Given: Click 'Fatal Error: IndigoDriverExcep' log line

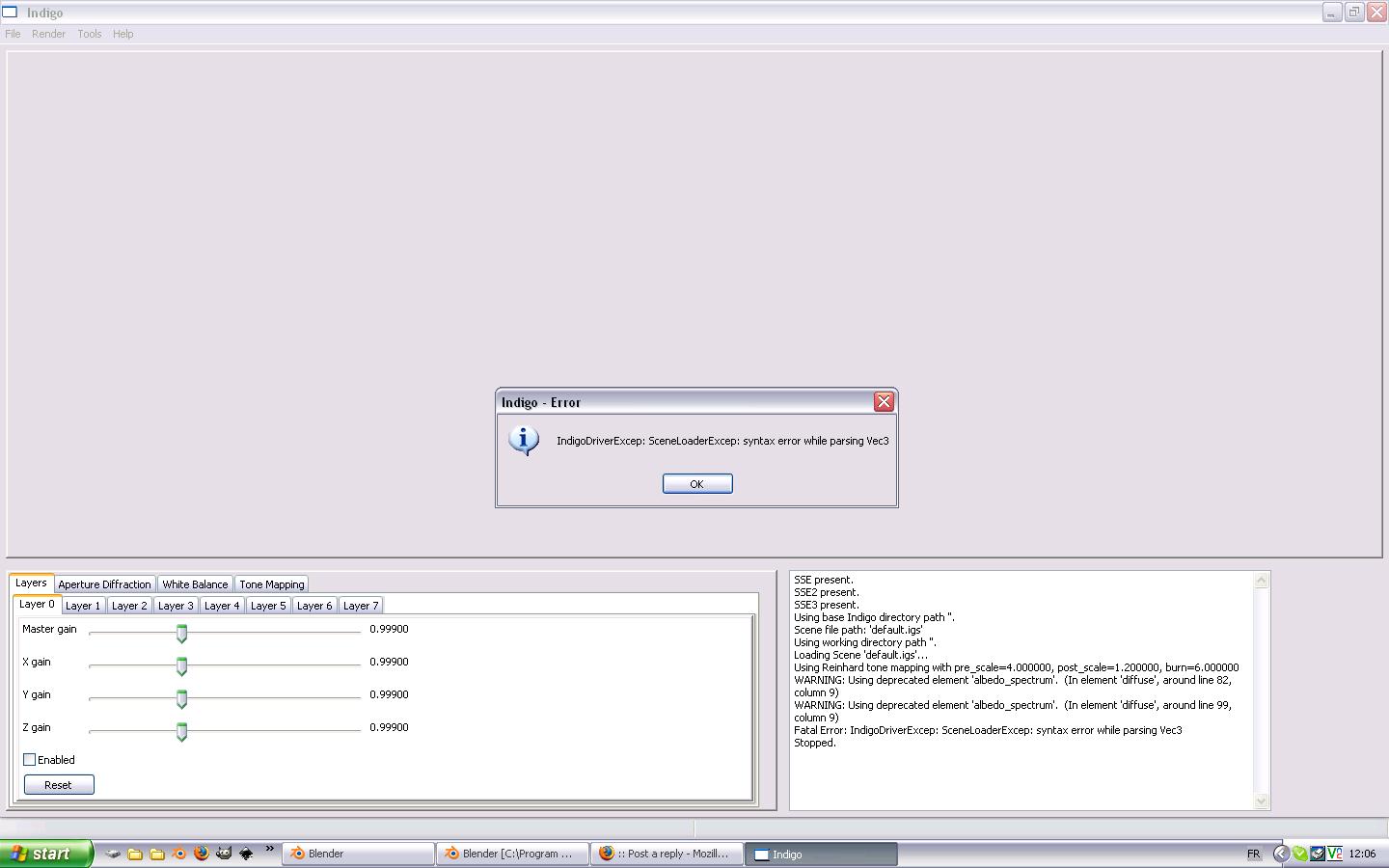Looking at the screenshot, I should tap(988, 730).
